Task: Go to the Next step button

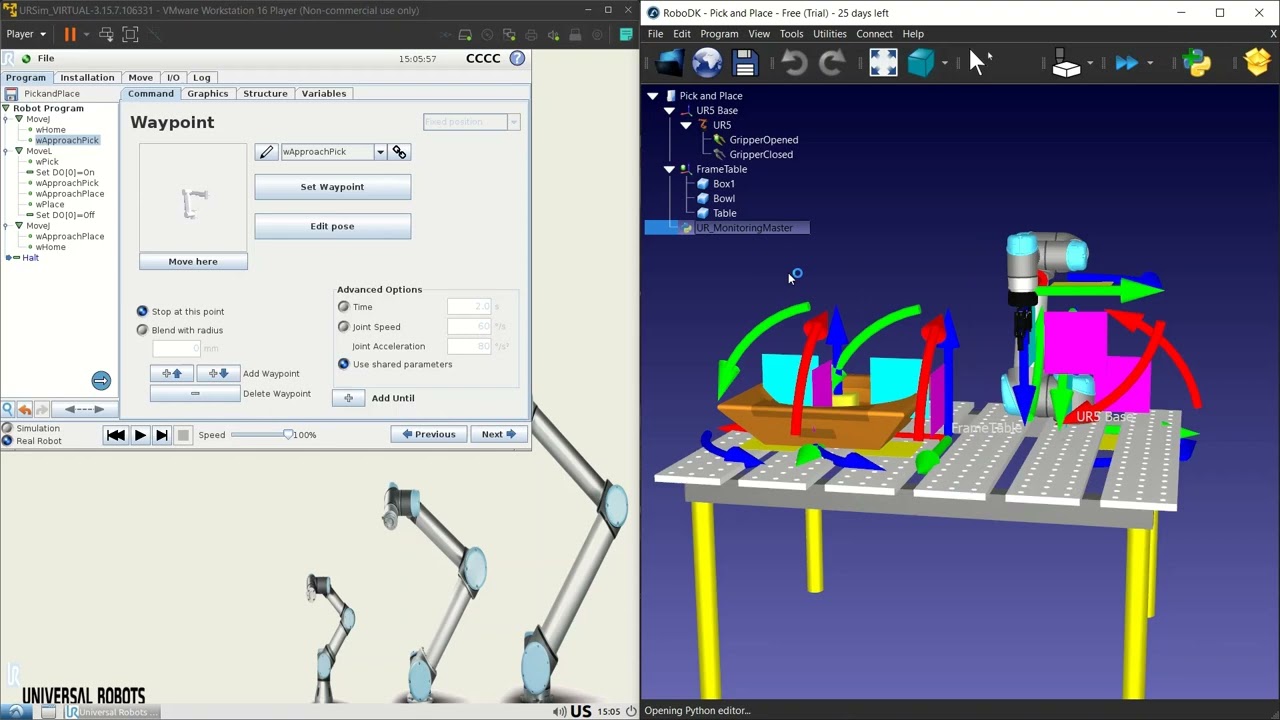Action: (x=498, y=434)
